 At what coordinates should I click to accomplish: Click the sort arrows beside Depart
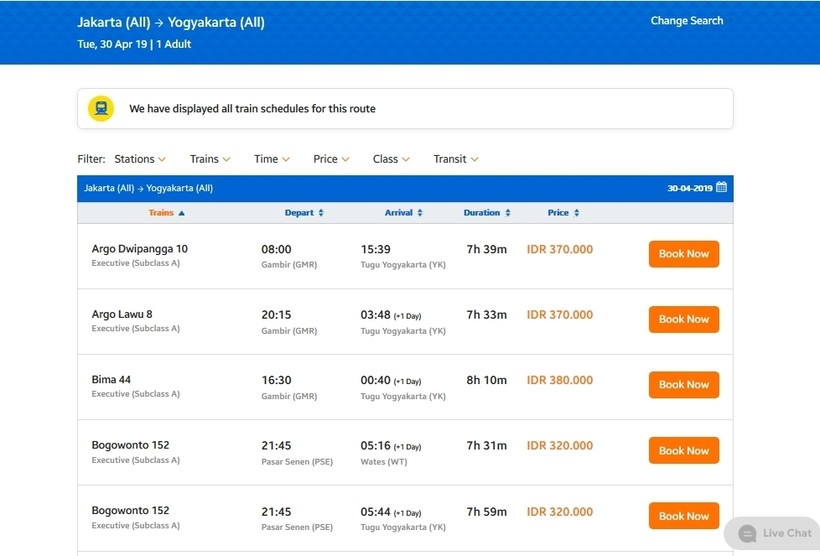pos(320,213)
